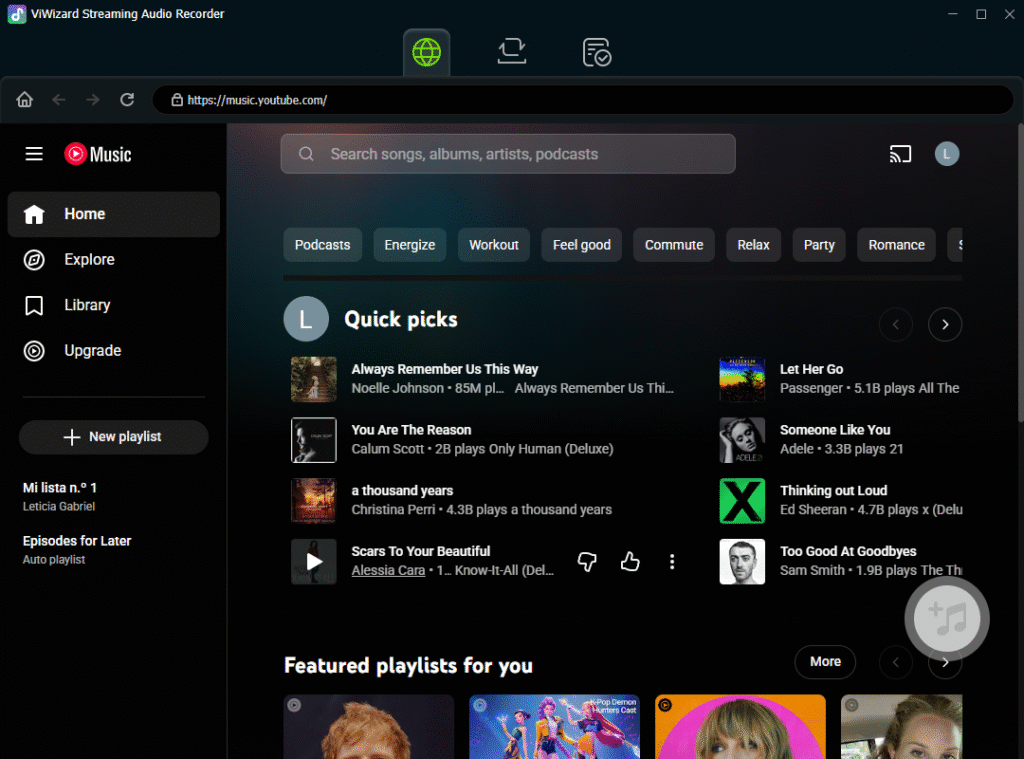Click the New playlist button
The height and width of the screenshot is (759, 1024).
click(113, 437)
